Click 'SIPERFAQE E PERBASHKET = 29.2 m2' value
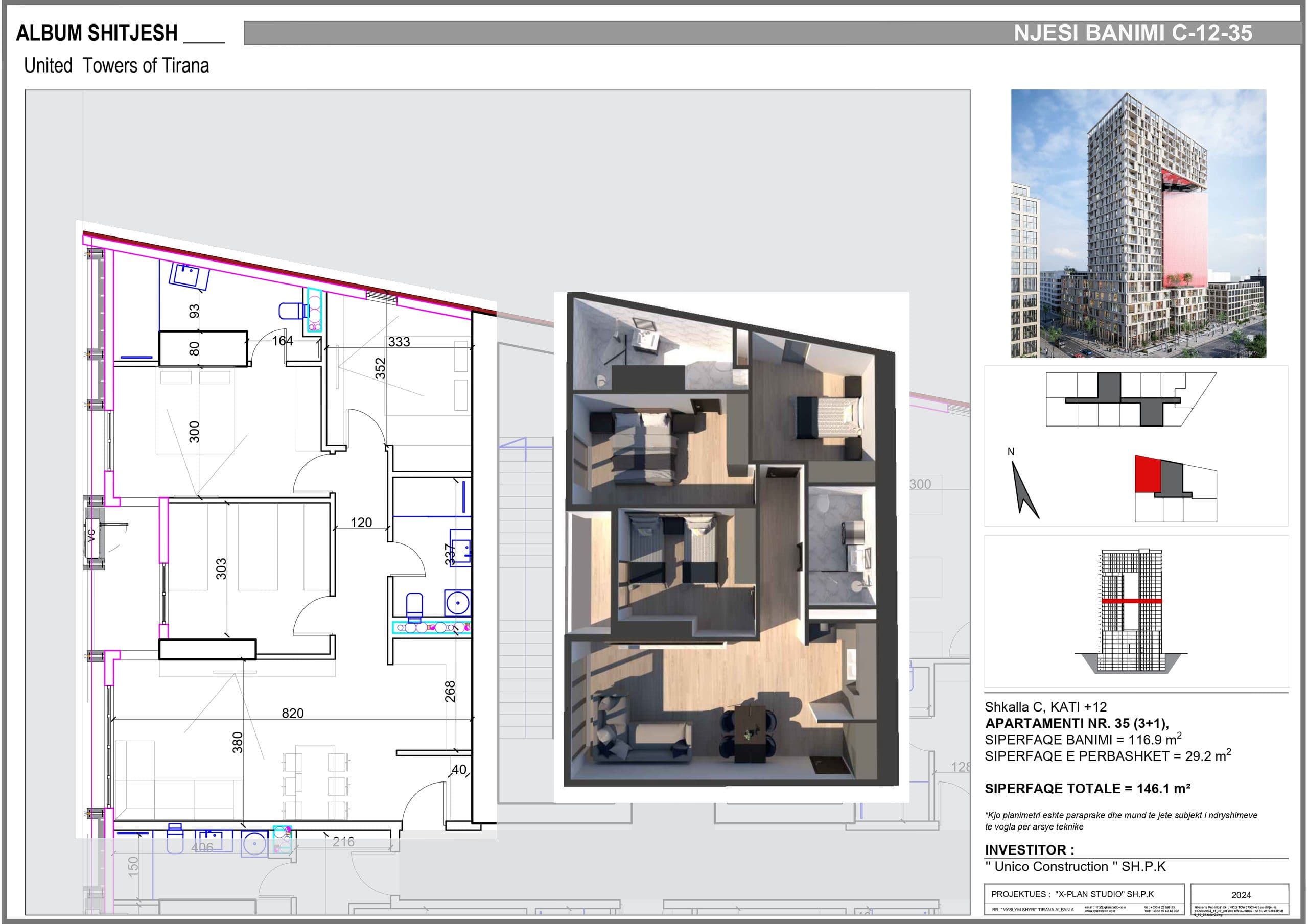 click(x=1108, y=756)
